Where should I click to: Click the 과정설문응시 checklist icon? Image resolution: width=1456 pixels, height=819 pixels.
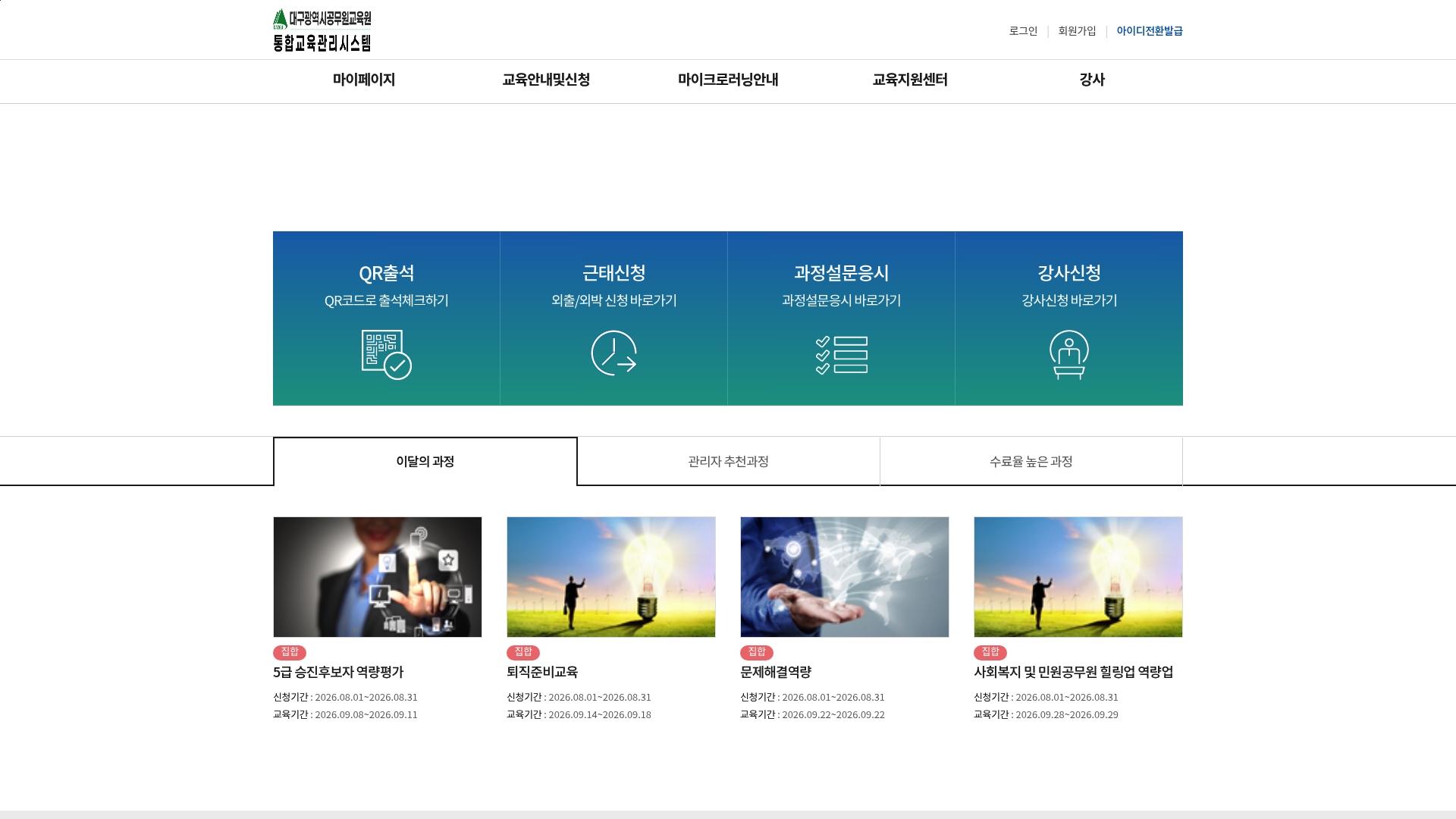pos(842,355)
